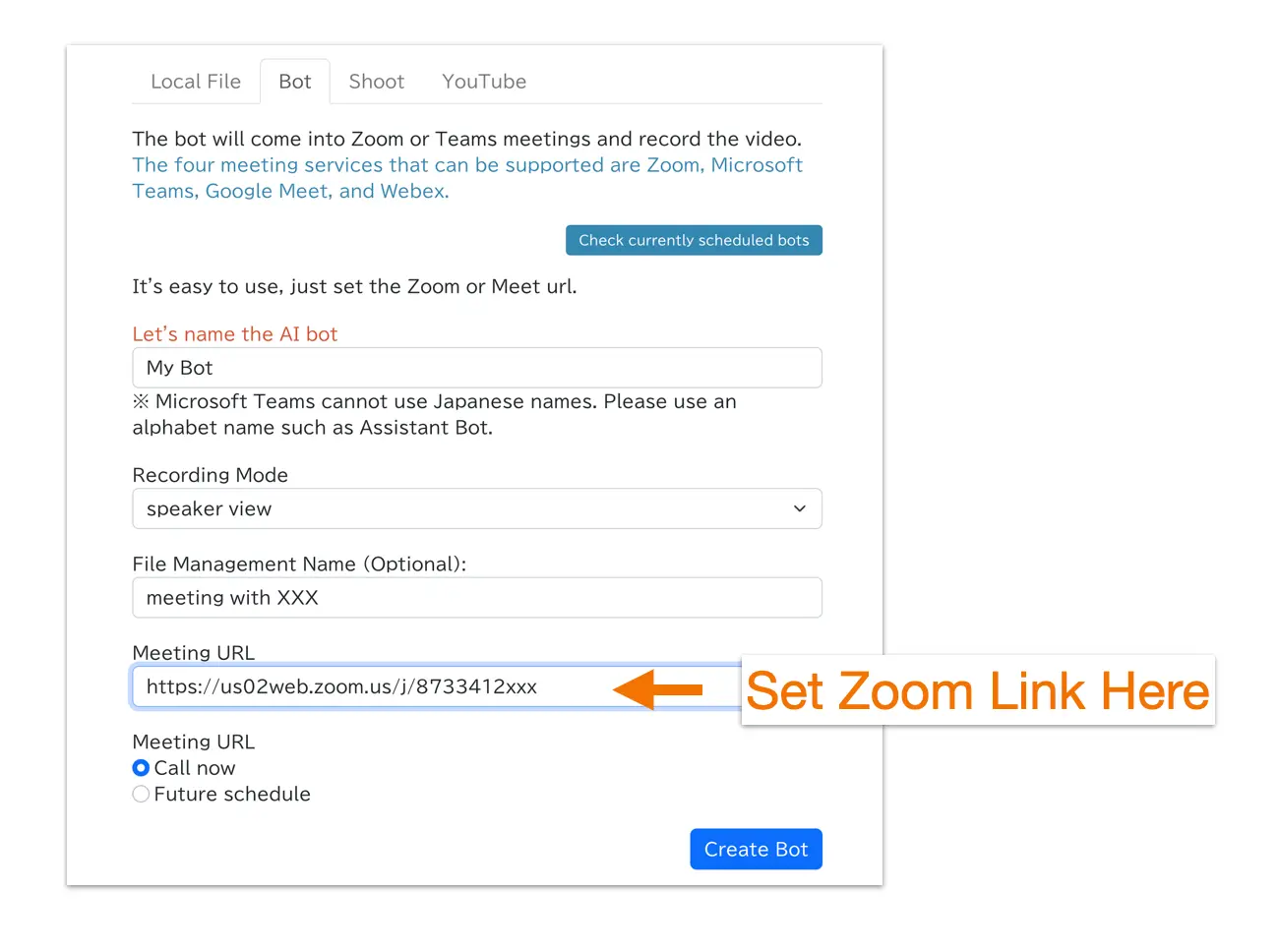Go to the YouTube tab

484,82
